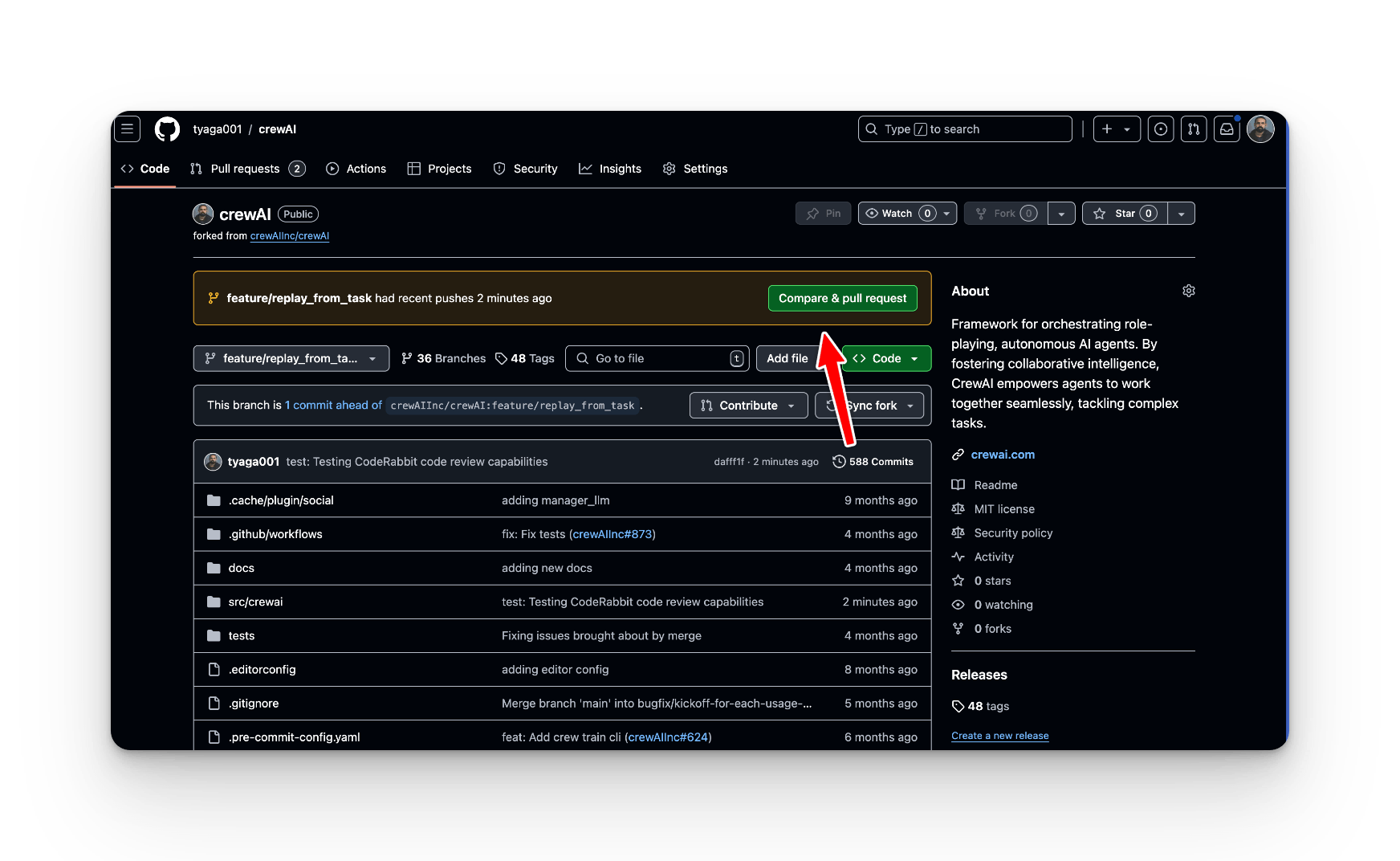Open the feature/replay_from_ta... branch selector
1400x861 pixels.
pos(291,358)
